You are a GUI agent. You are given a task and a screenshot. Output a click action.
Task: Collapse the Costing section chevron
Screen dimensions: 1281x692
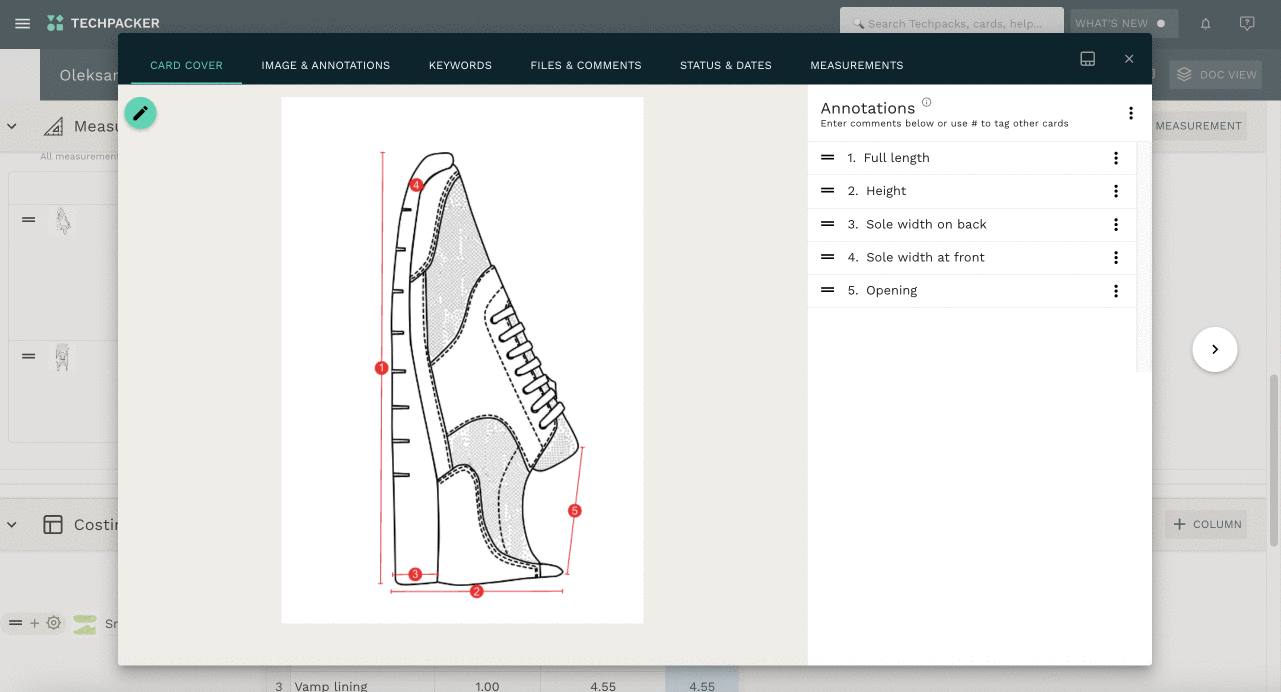[x=11, y=524]
